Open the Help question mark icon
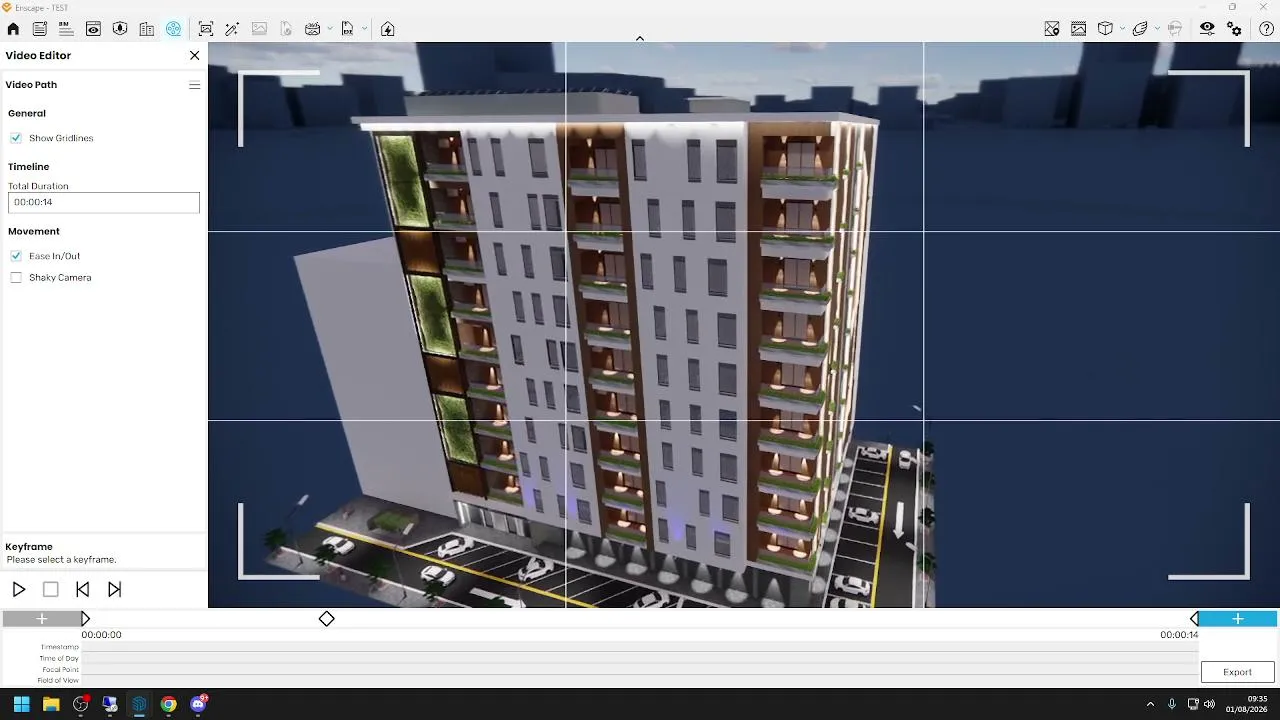 1266,29
